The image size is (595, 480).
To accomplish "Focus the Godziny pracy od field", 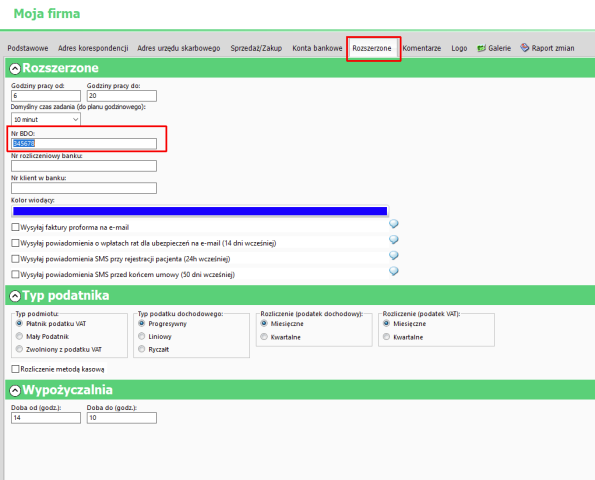I will pyautogui.click(x=46, y=96).
